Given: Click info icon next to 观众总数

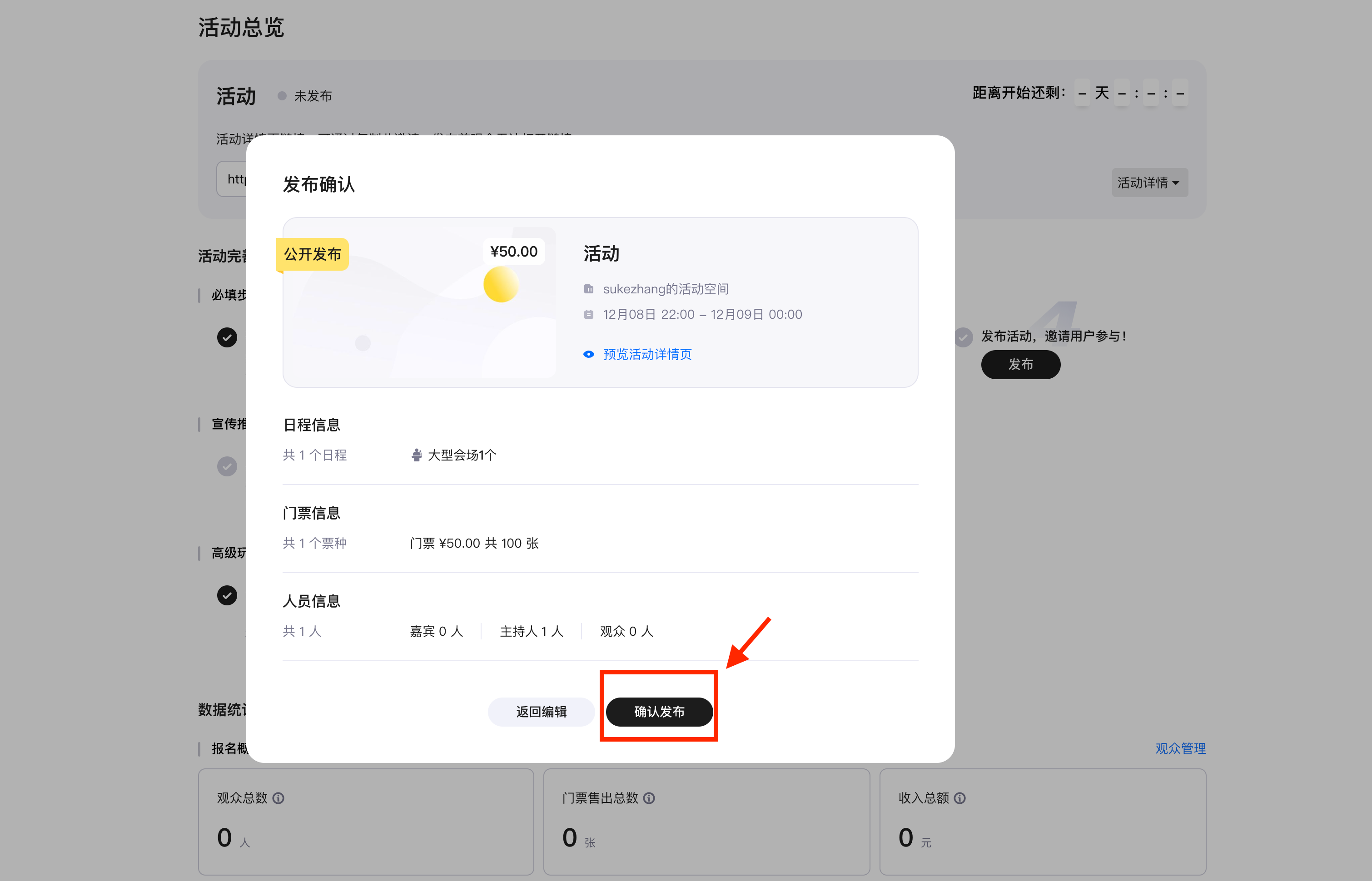Looking at the screenshot, I should pos(278,798).
